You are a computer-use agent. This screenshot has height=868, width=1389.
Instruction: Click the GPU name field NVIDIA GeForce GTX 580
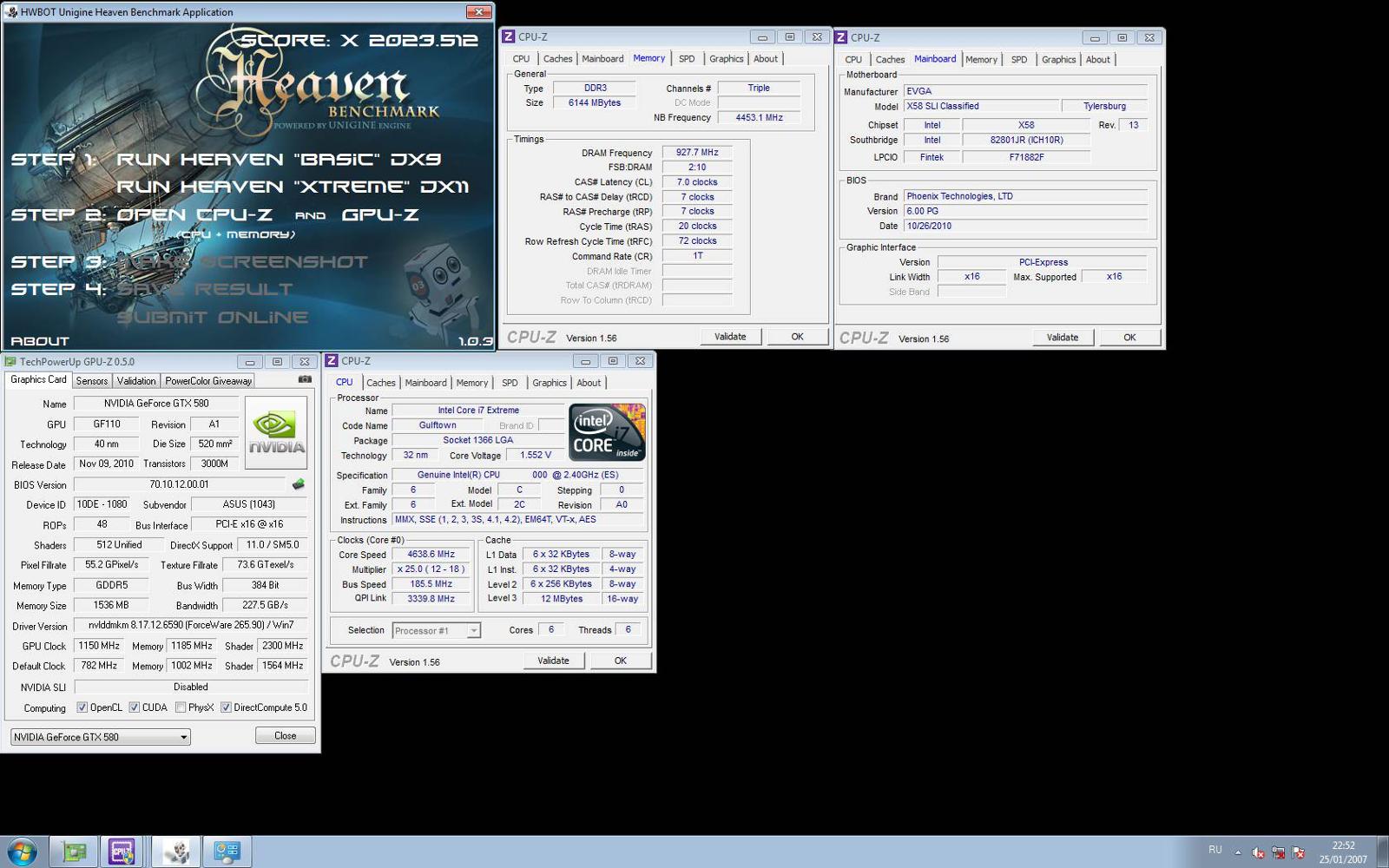tap(156, 404)
